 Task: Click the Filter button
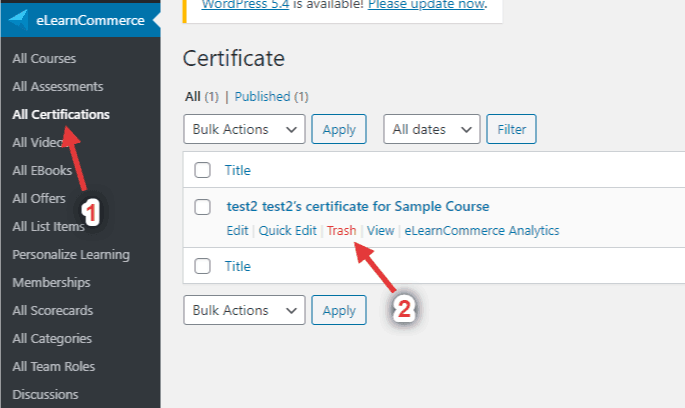(512, 129)
